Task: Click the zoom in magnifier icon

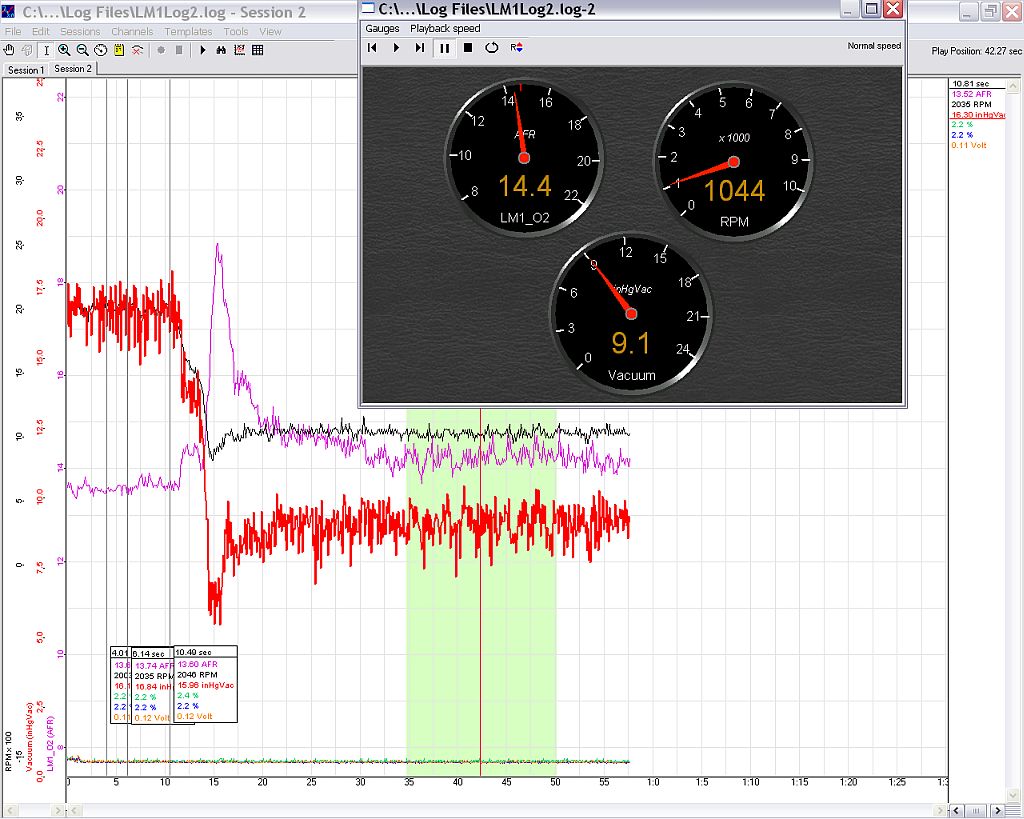Action: 64,50
